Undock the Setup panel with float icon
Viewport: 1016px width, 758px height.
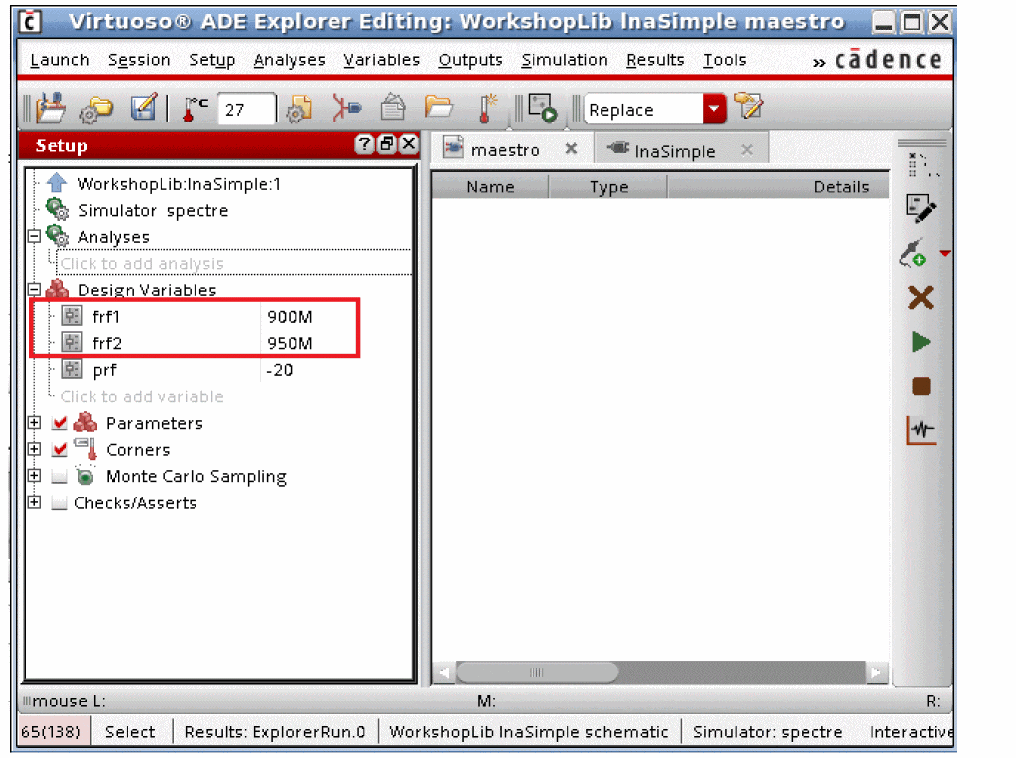tap(387, 144)
